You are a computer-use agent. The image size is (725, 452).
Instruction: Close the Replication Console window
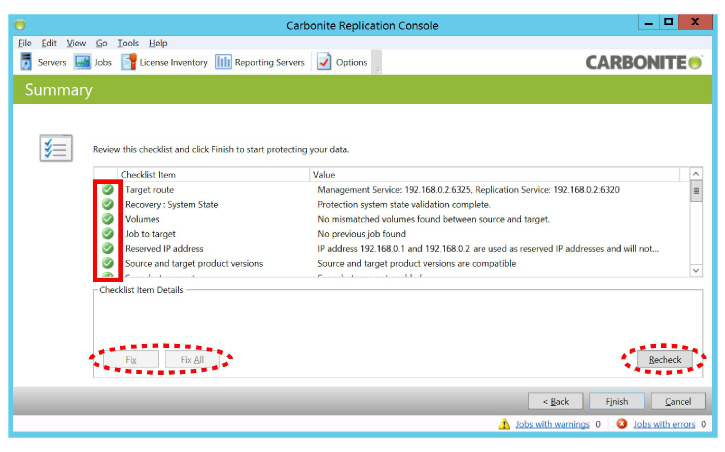(695, 22)
